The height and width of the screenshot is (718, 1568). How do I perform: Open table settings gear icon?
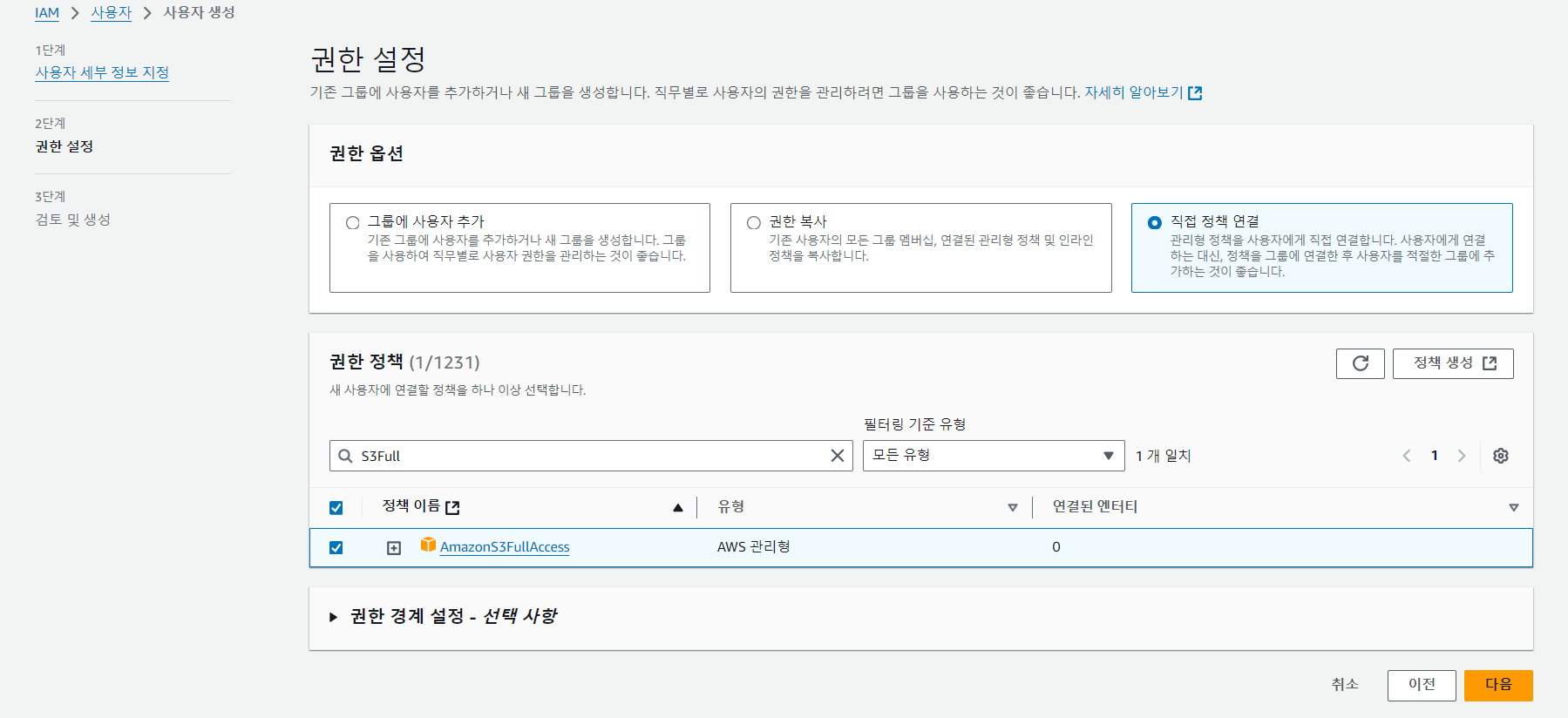coord(1501,456)
